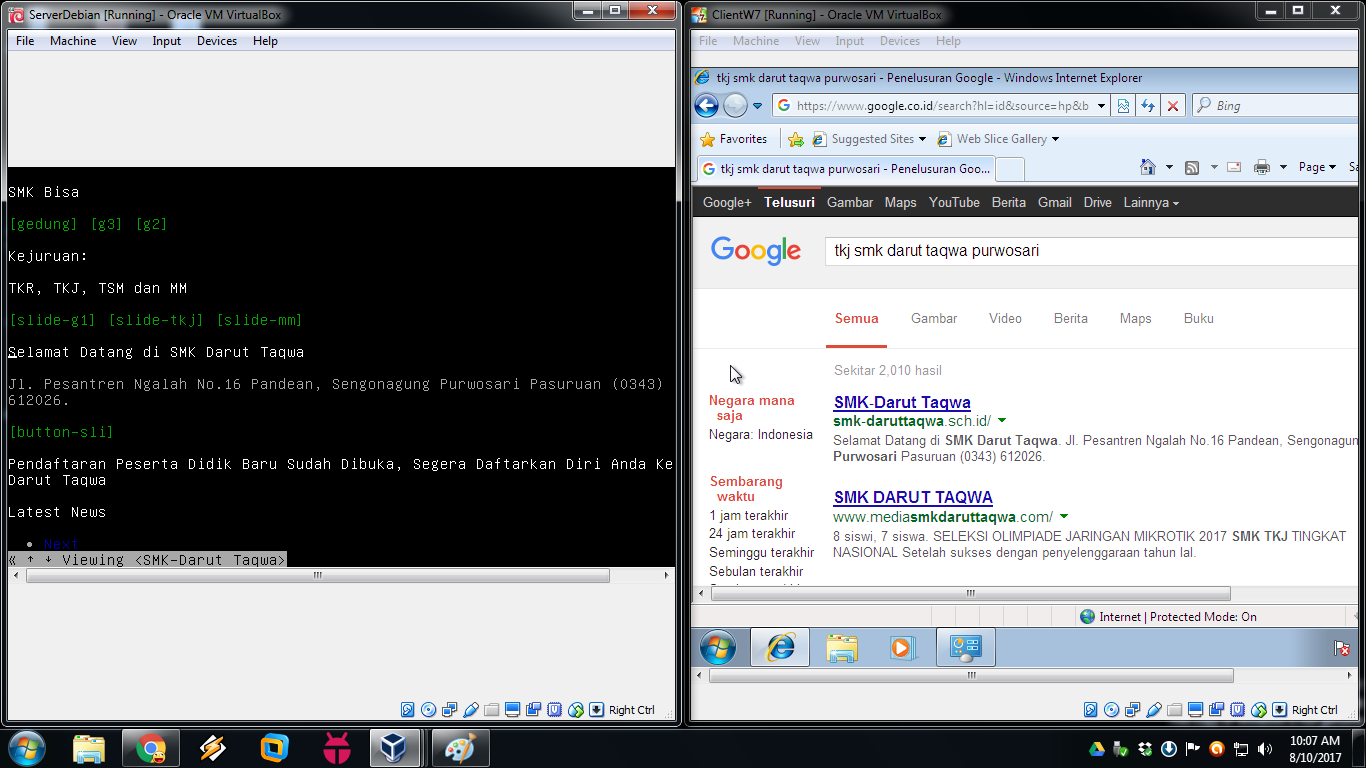Expand the Suggested Sites dropdown

click(922, 139)
